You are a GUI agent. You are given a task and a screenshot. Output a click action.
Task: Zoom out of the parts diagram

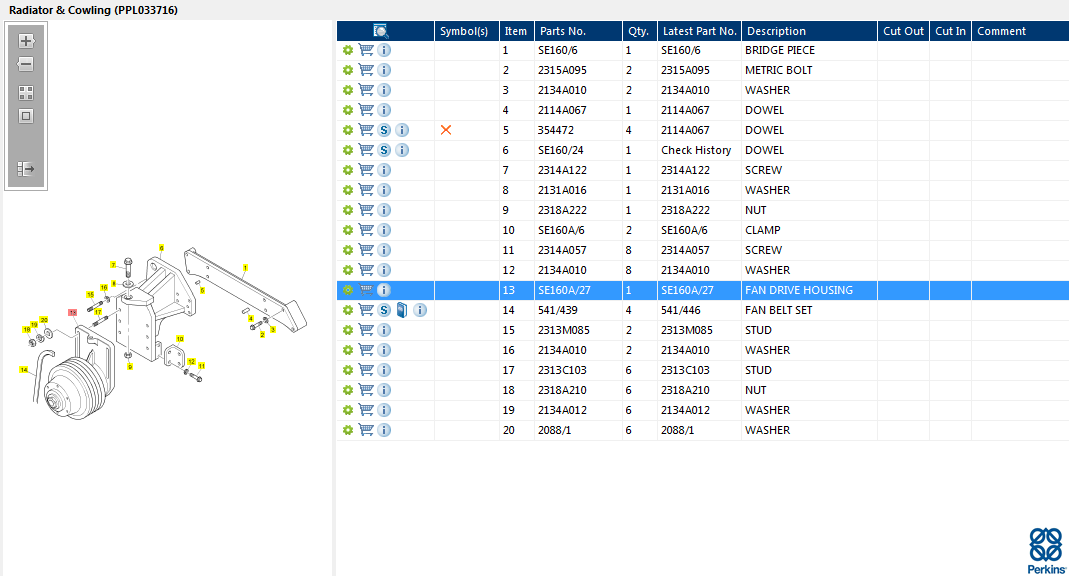[26, 65]
